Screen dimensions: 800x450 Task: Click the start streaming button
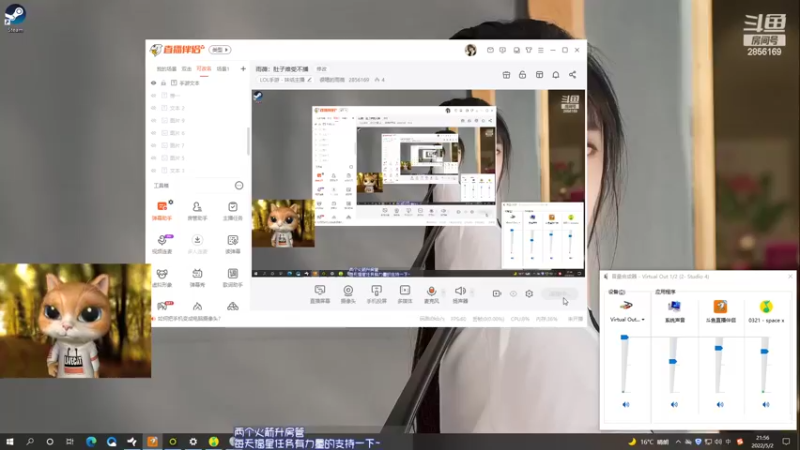point(559,294)
